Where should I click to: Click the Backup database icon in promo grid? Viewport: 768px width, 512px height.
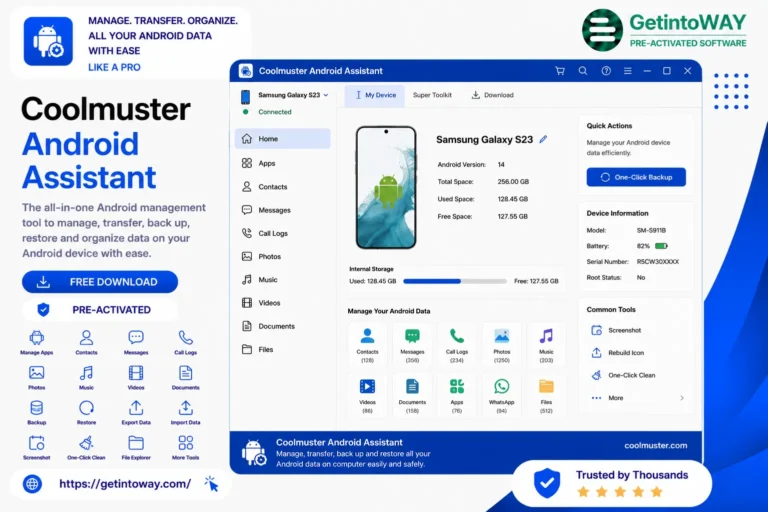[x=37, y=408]
